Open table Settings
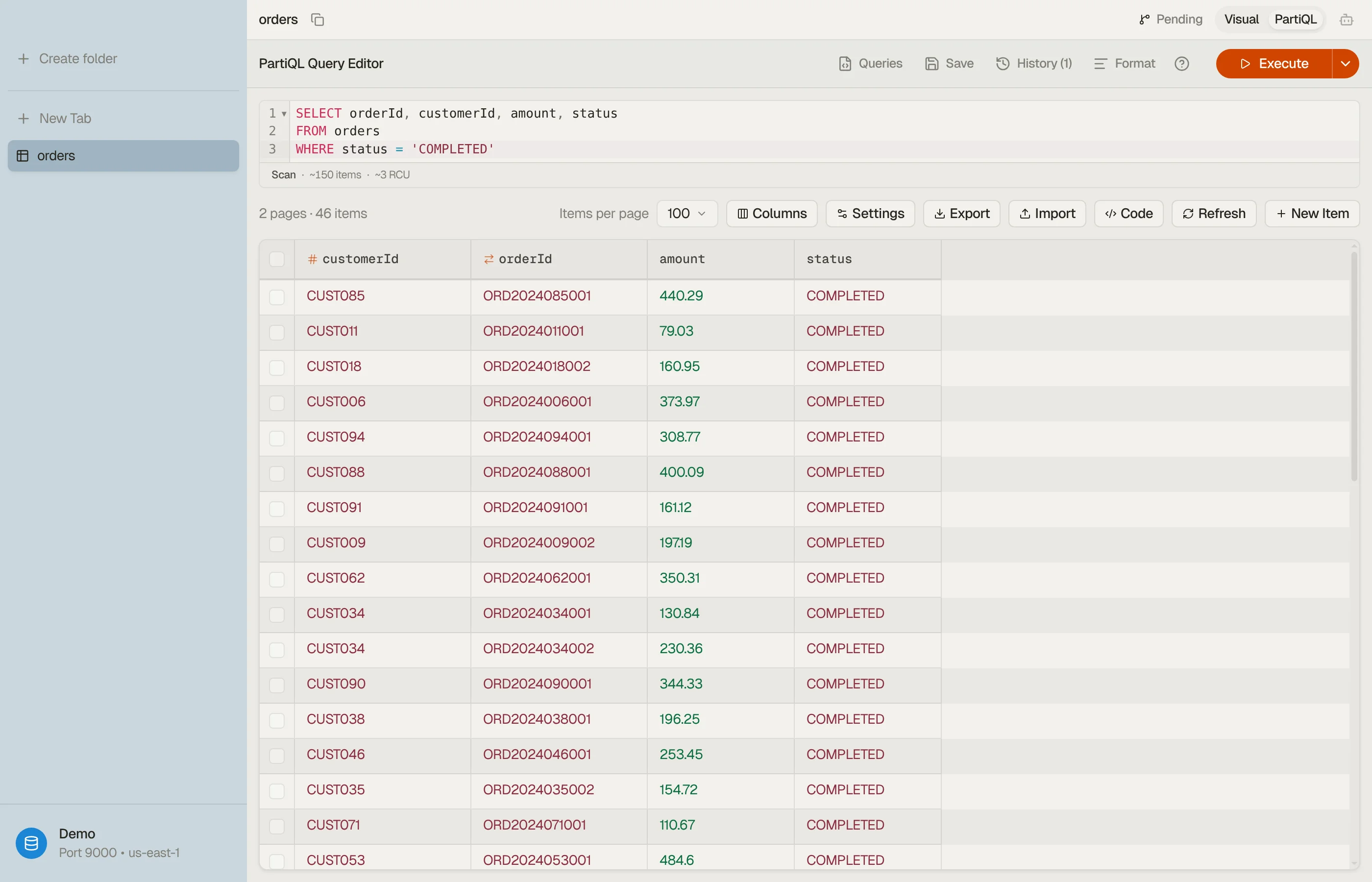The width and height of the screenshot is (1372, 882). pos(870,214)
